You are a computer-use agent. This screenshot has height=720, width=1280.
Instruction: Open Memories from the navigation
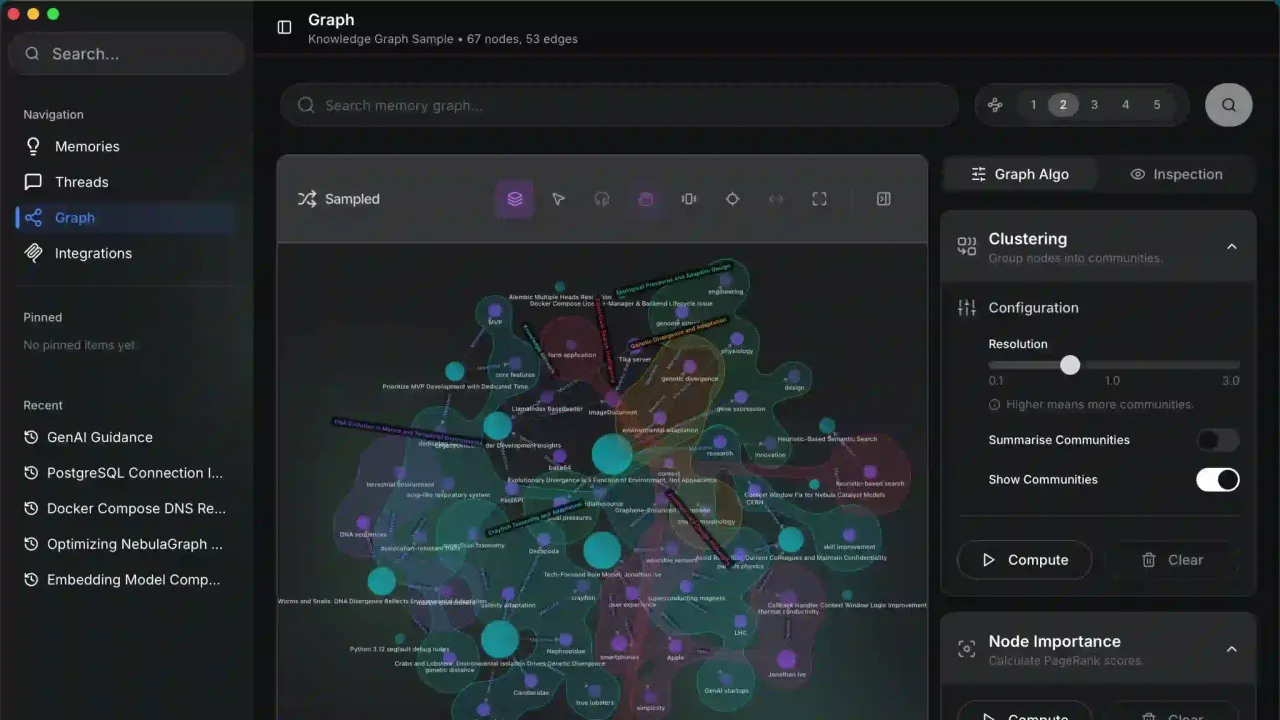[x=126, y=146]
